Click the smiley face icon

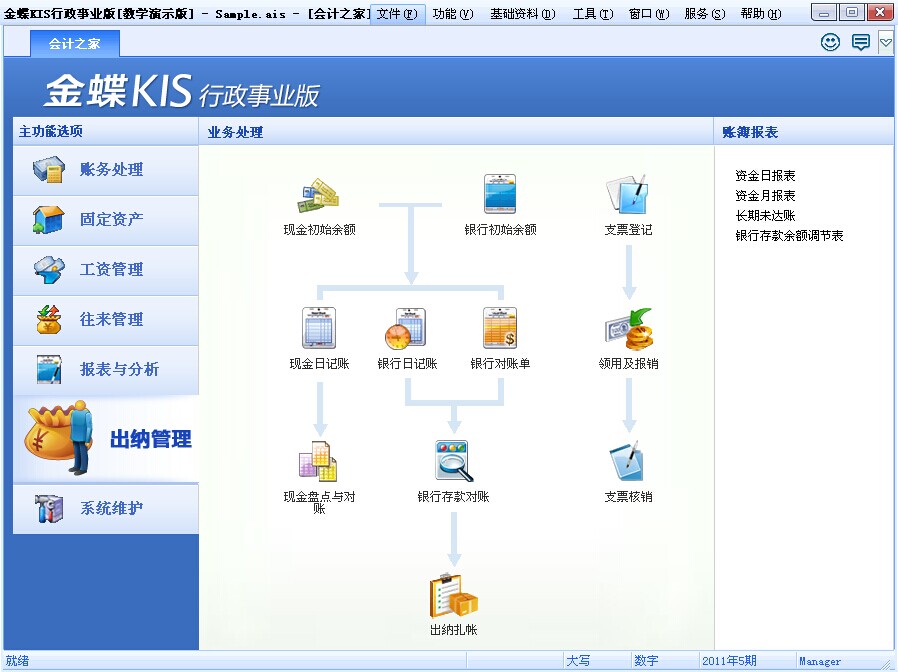click(x=830, y=42)
